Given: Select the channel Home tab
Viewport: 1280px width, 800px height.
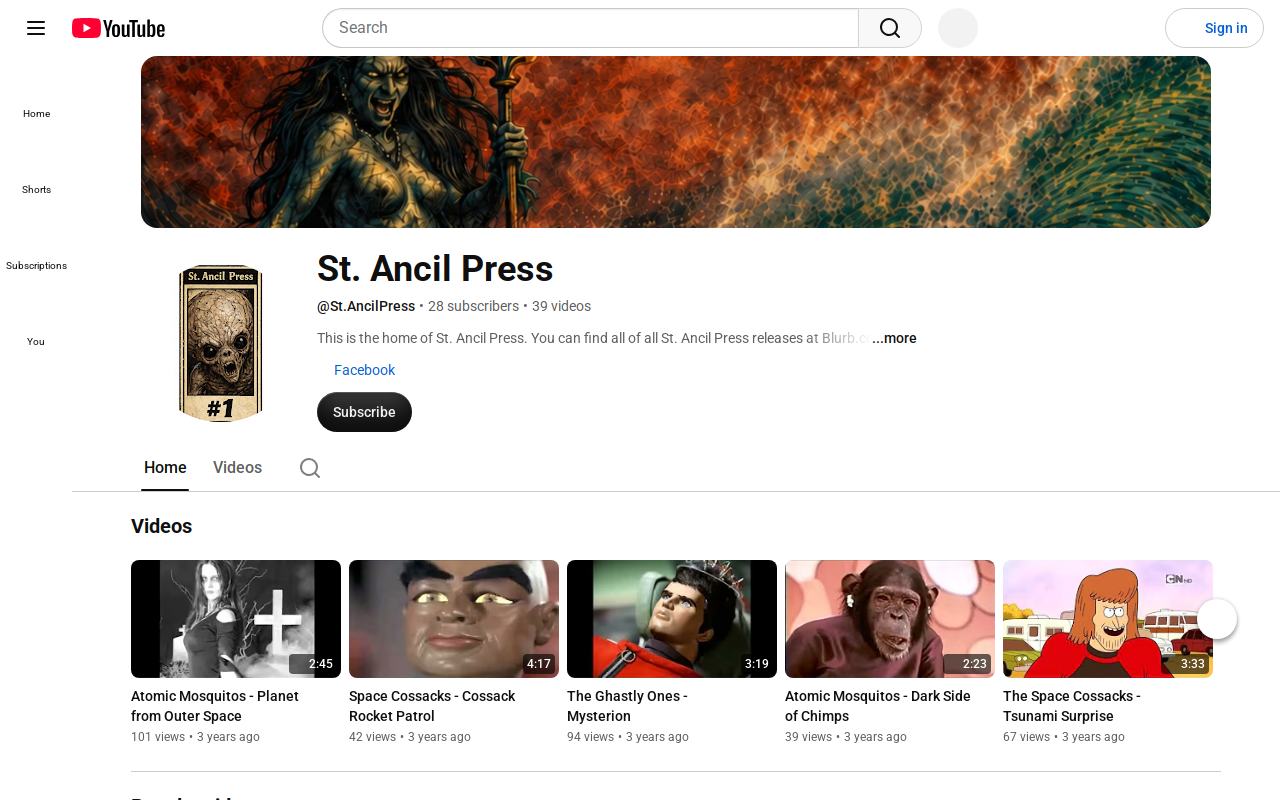Looking at the screenshot, I should tap(165, 468).
